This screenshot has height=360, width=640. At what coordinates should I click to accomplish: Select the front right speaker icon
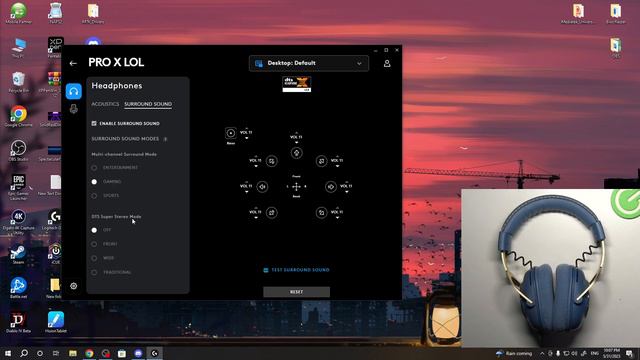click(x=322, y=161)
